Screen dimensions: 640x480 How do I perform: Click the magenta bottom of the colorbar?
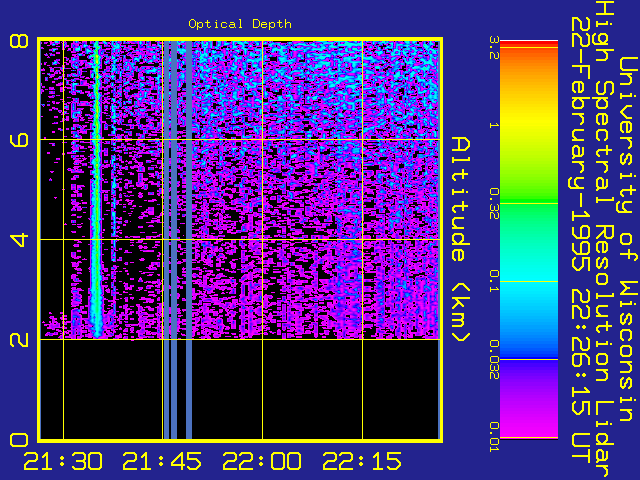[529, 427]
